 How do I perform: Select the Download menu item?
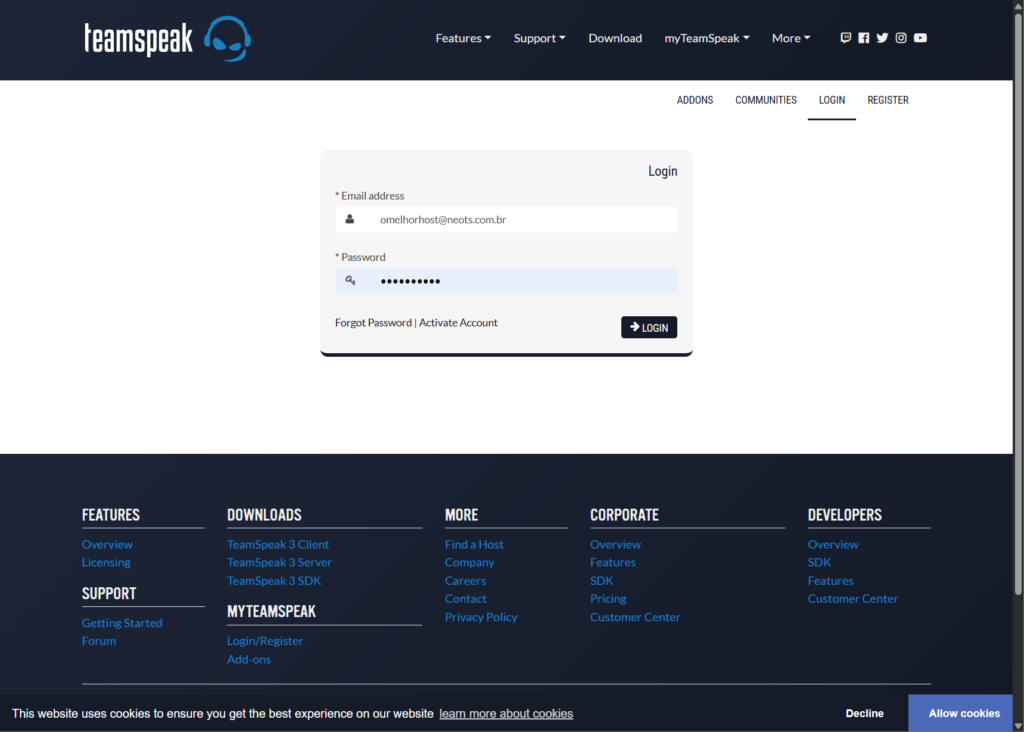(x=615, y=38)
